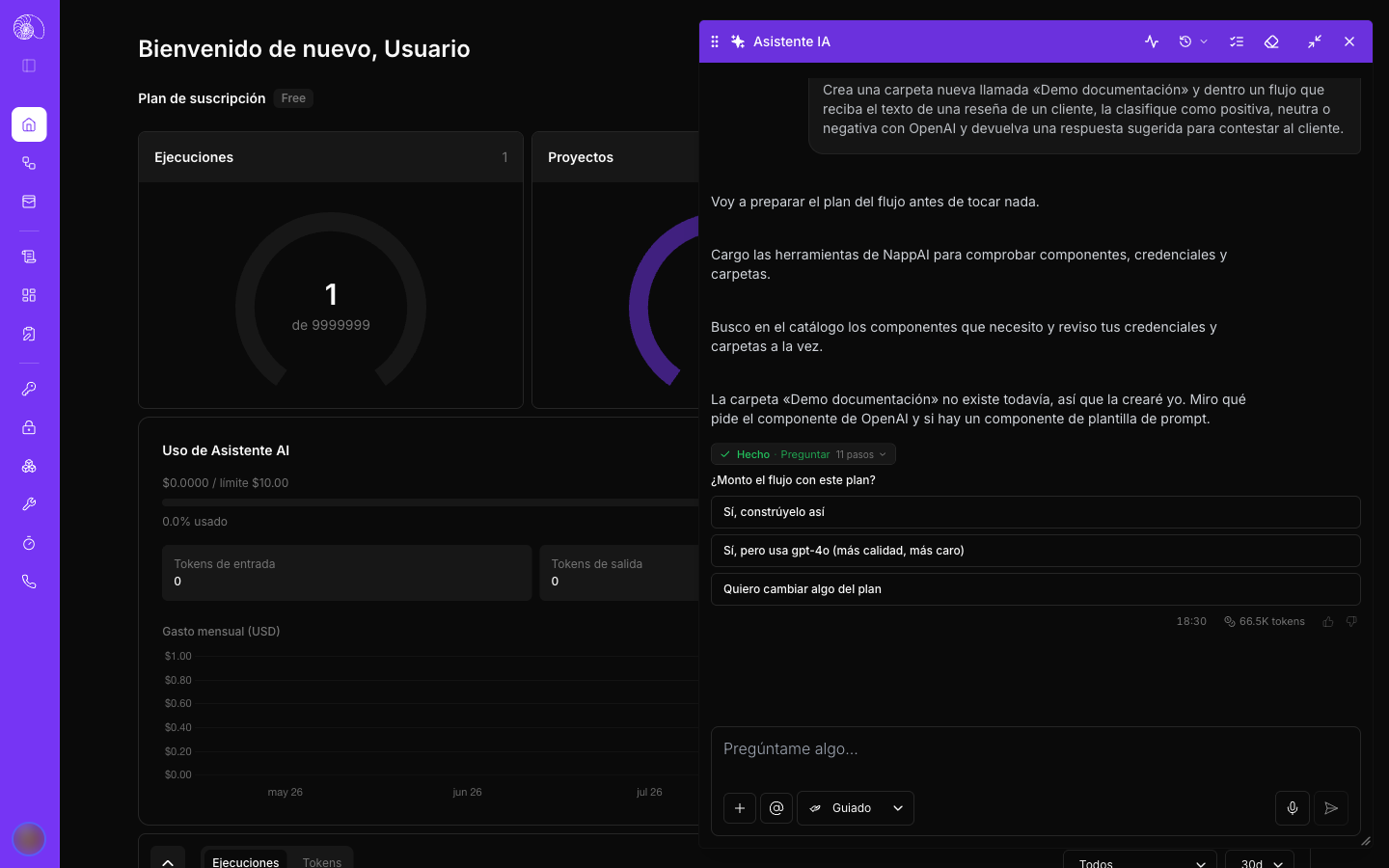Open the Guiado mode dropdown

tap(856, 808)
